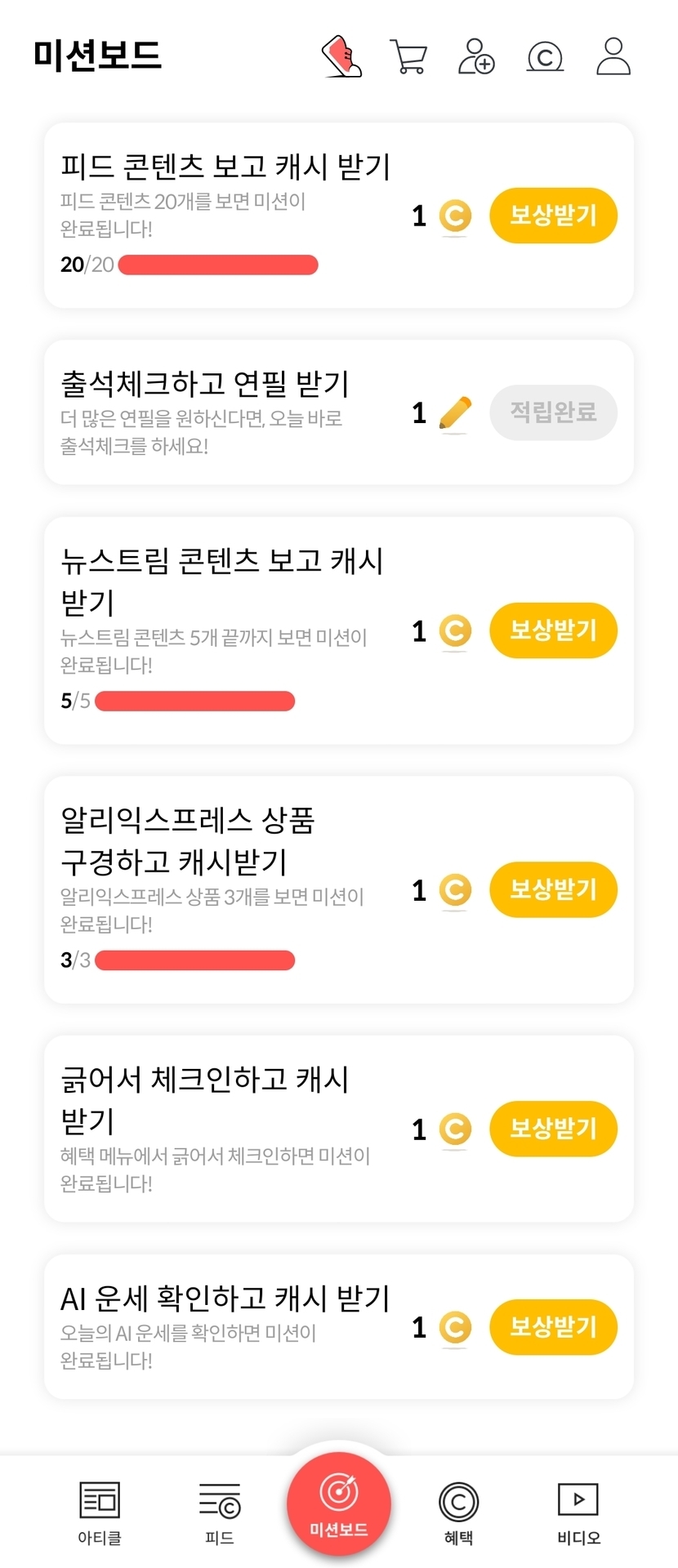The image size is (678, 1568).
Task: Claim reward for 피드 콘텐츠 mission
Action: tap(553, 216)
